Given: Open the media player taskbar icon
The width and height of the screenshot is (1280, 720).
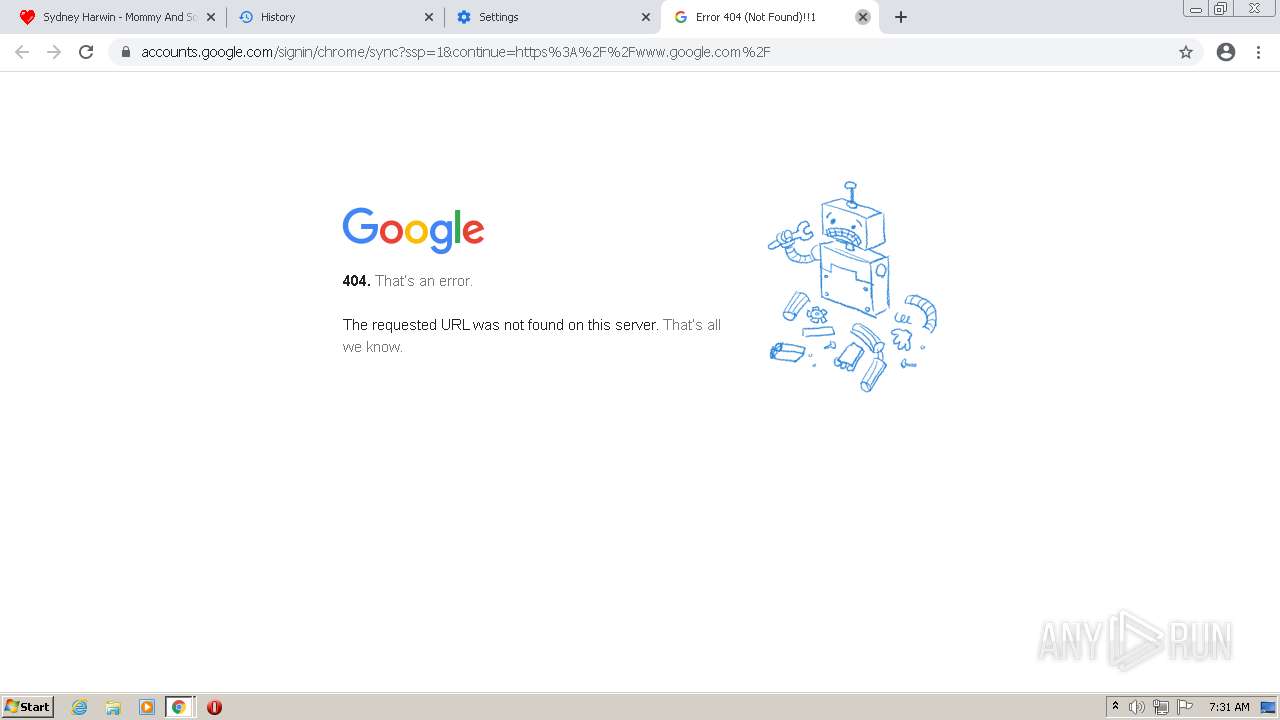Looking at the screenshot, I should tap(146, 707).
